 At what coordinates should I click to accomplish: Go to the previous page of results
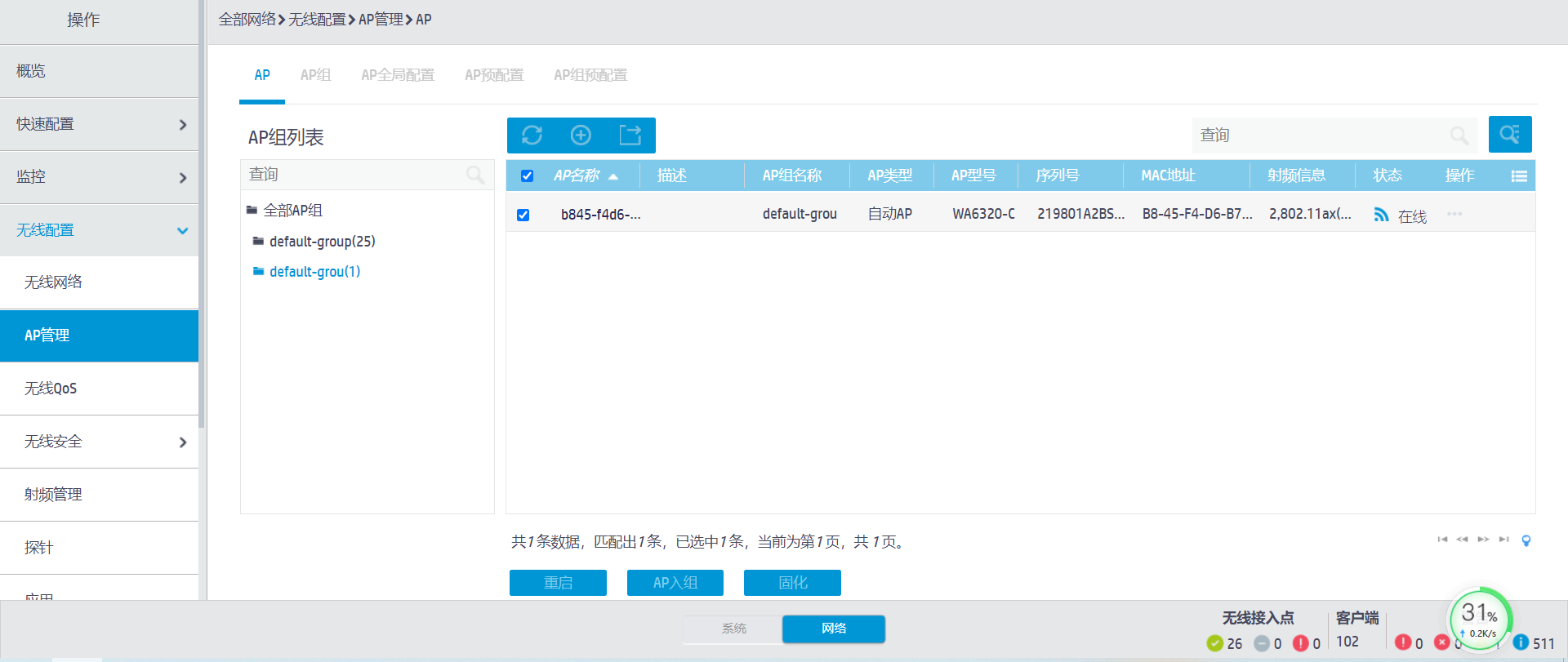pyautogui.click(x=1462, y=540)
